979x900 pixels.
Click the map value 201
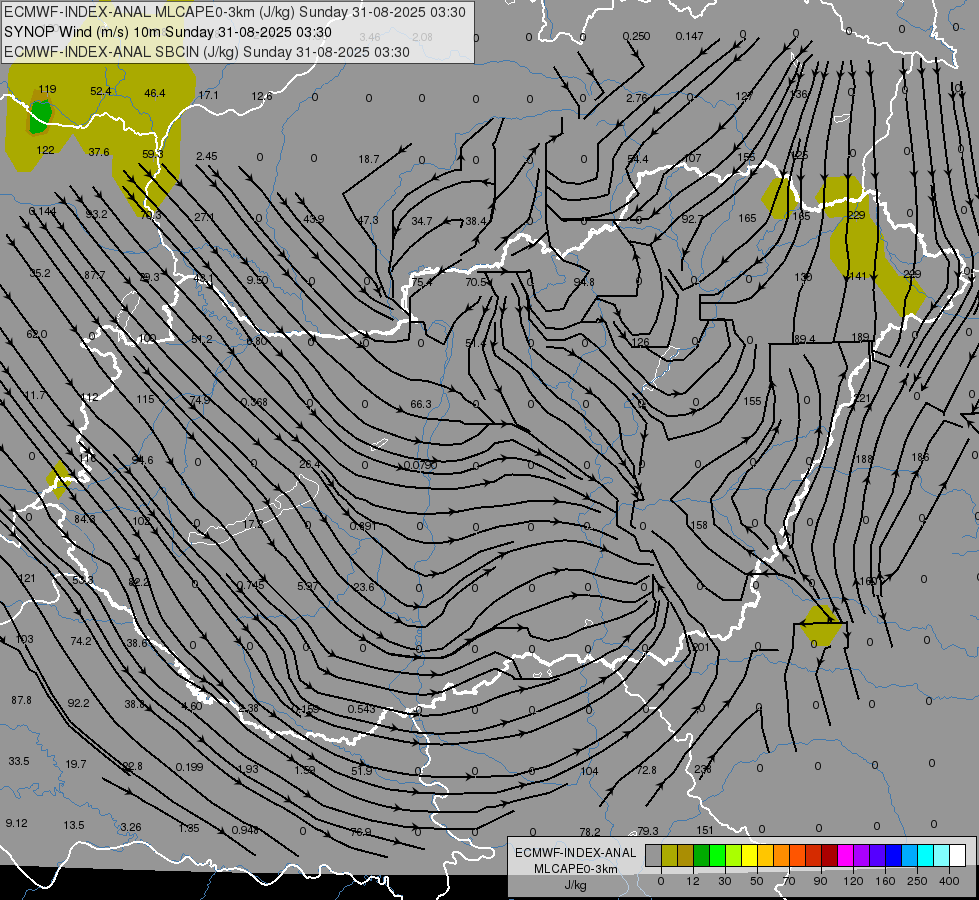pyautogui.click(x=701, y=646)
